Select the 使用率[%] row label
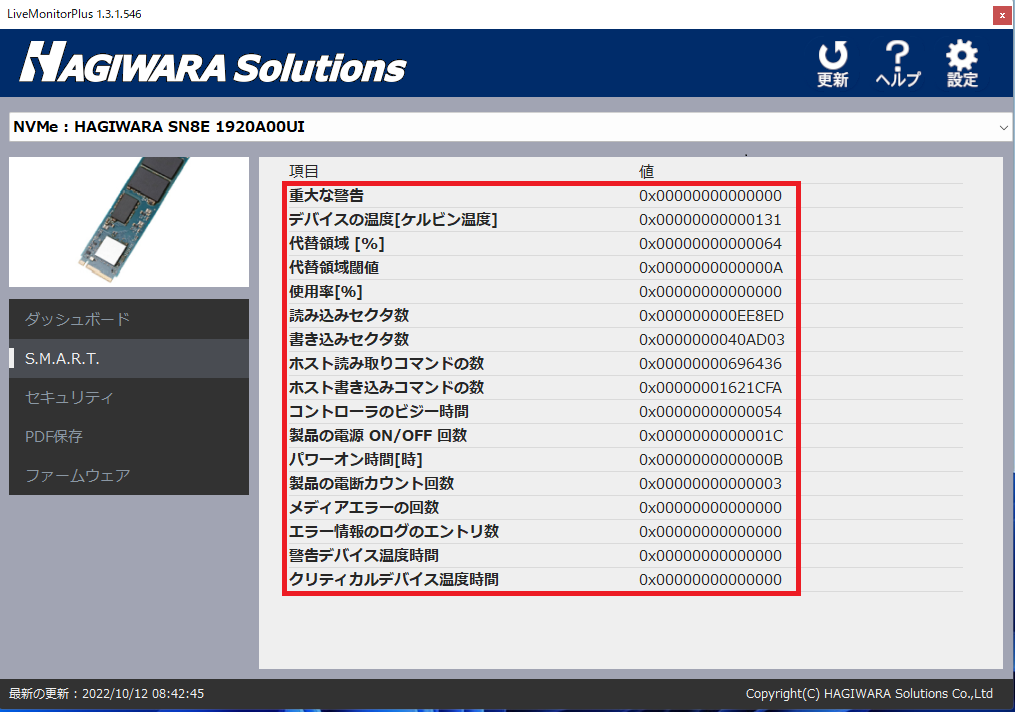 pos(326,291)
